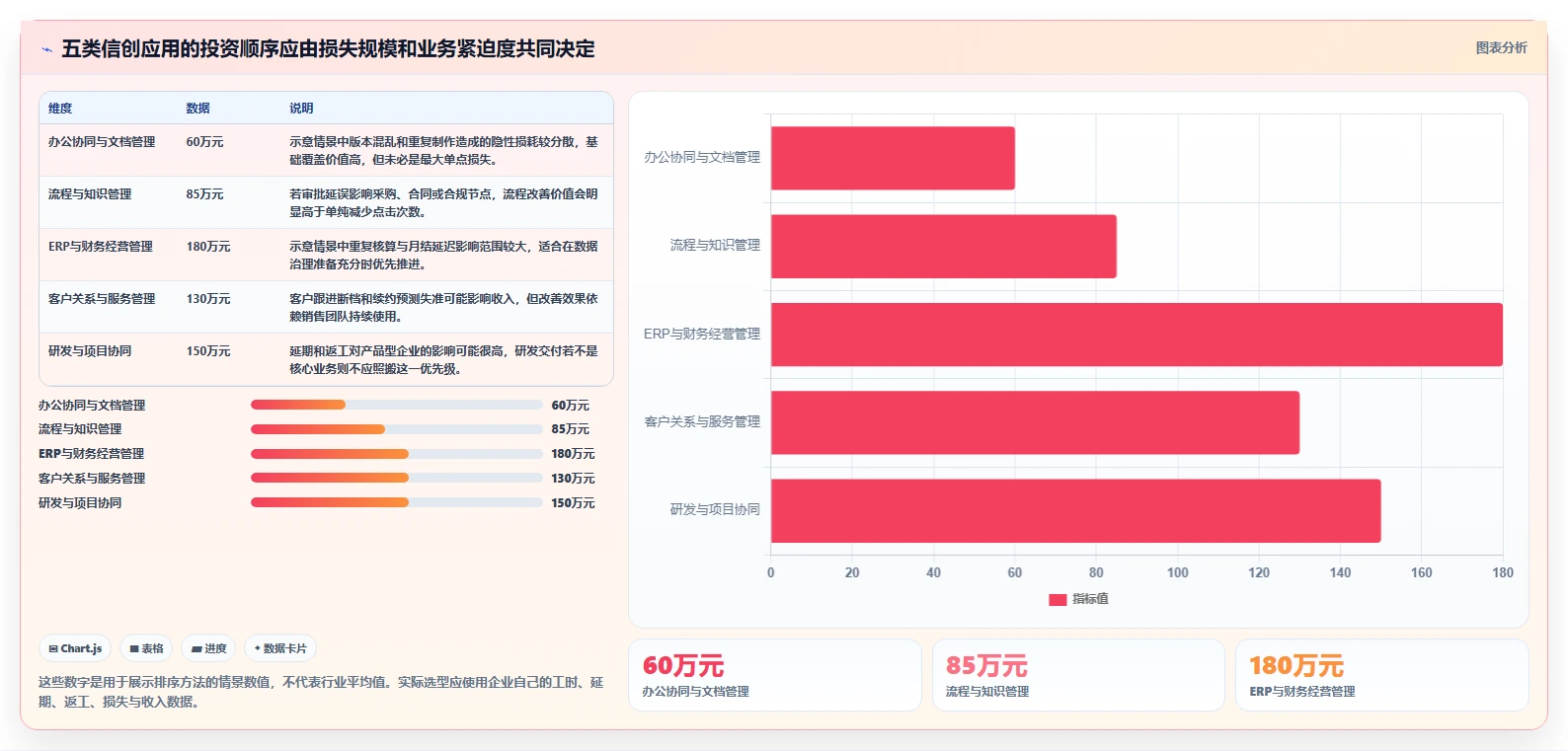
Task: Click the chart bar for 办公协同与文档管理
Action: point(893,158)
